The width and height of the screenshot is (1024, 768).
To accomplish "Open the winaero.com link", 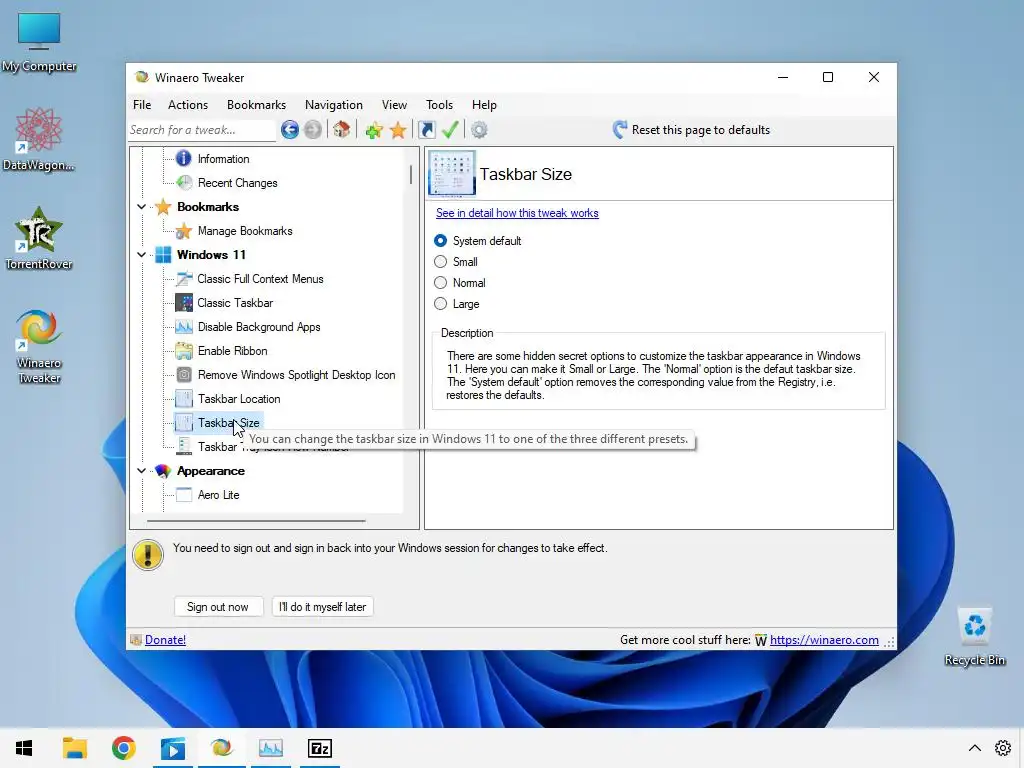I will coord(824,640).
